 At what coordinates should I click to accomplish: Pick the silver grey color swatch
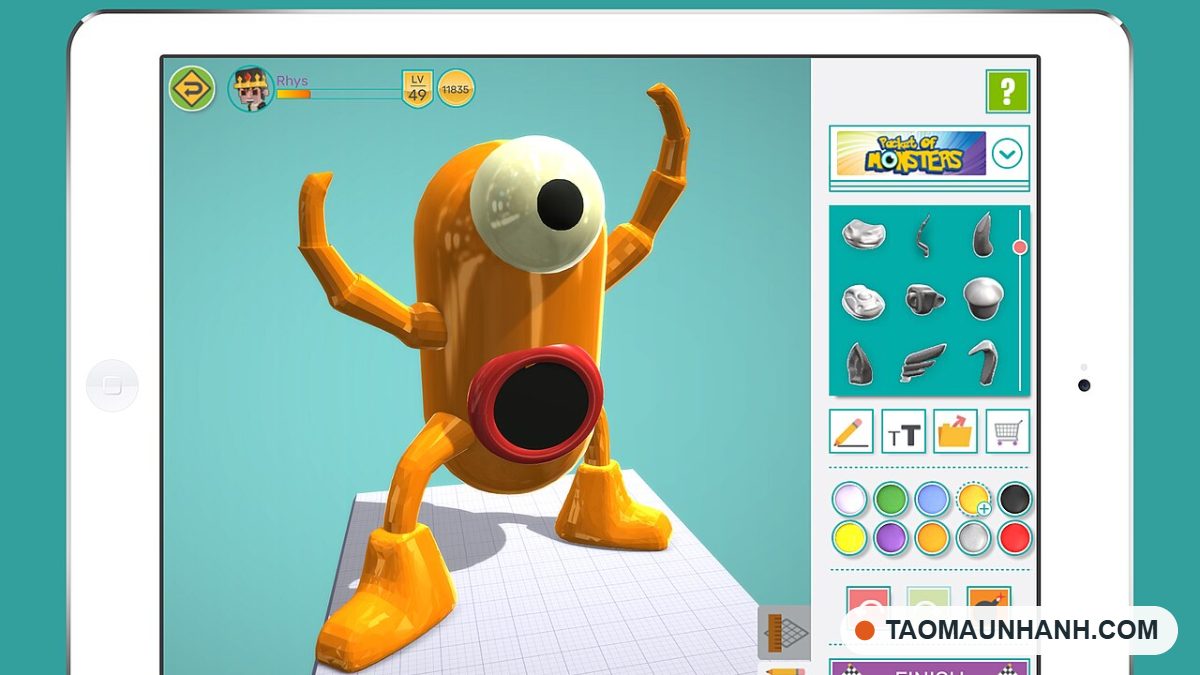[974, 538]
